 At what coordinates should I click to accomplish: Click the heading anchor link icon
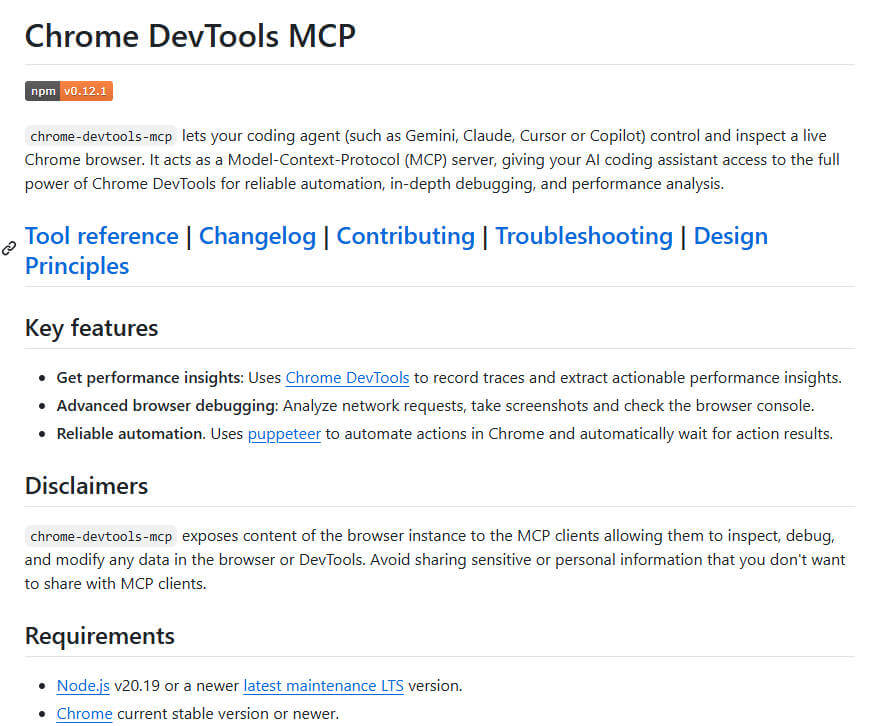[x=9, y=248]
